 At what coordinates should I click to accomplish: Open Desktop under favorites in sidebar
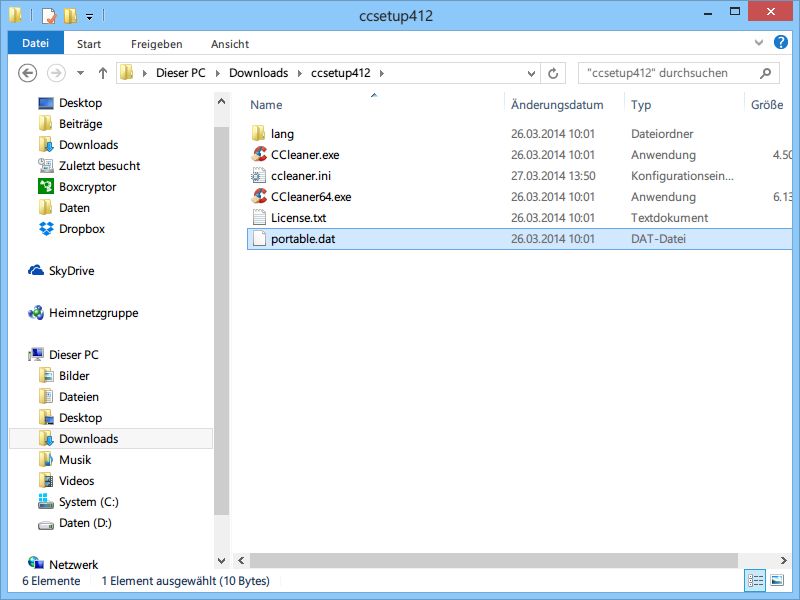pyautogui.click(x=81, y=103)
